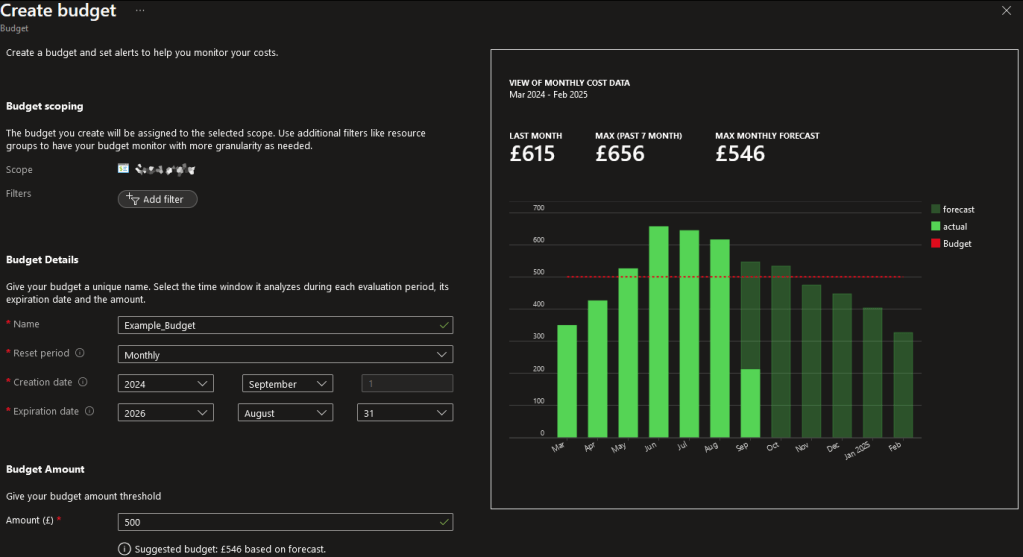The width and height of the screenshot is (1023, 557).
Task: Expand the Expiration date August month dropdown
Action: coord(285,412)
